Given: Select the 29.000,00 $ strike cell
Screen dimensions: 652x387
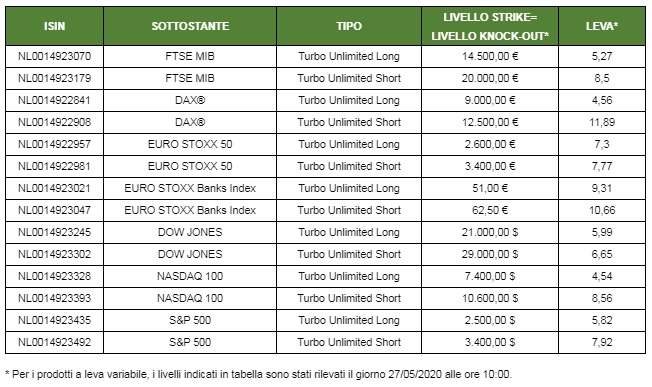Looking at the screenshot, I should click(490, 254).
